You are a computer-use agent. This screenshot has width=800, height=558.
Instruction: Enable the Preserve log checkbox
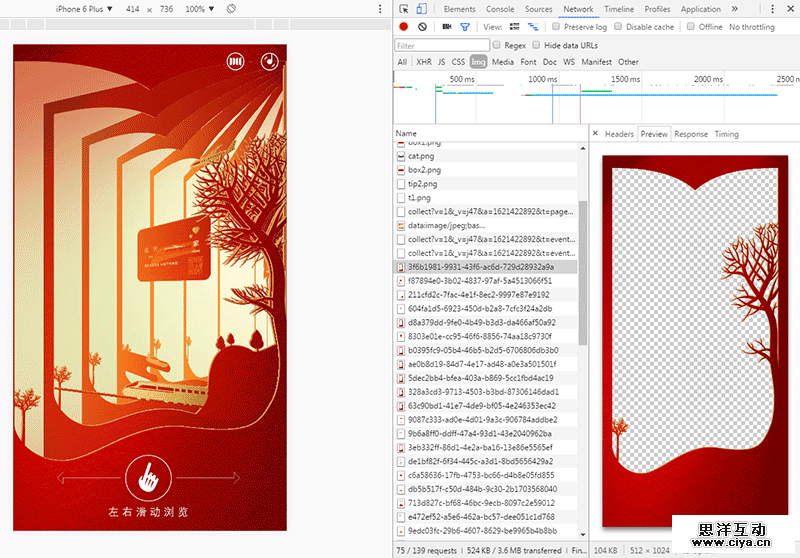pyautogui.click(x=557, y=27)
